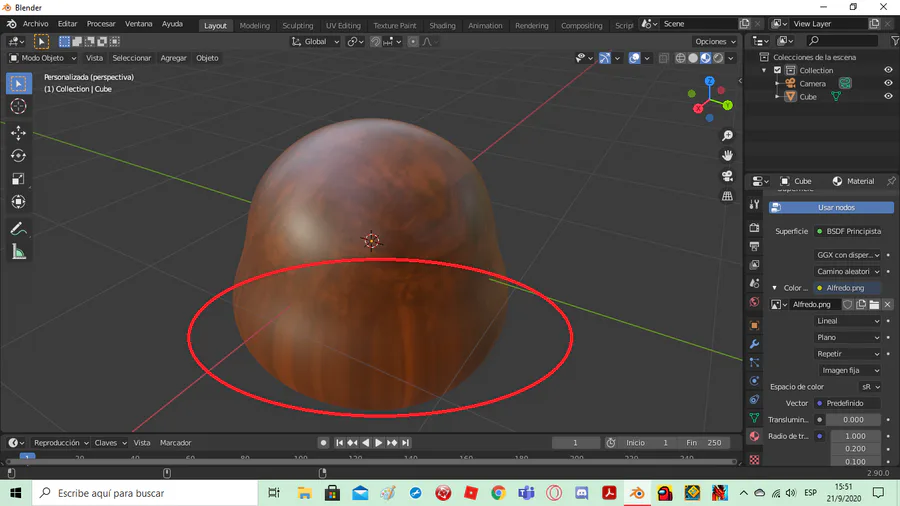Click the Usar nodos button
The height and width of the screenshot is (506, 900).
pyautogui.click(x=831, y=208)
